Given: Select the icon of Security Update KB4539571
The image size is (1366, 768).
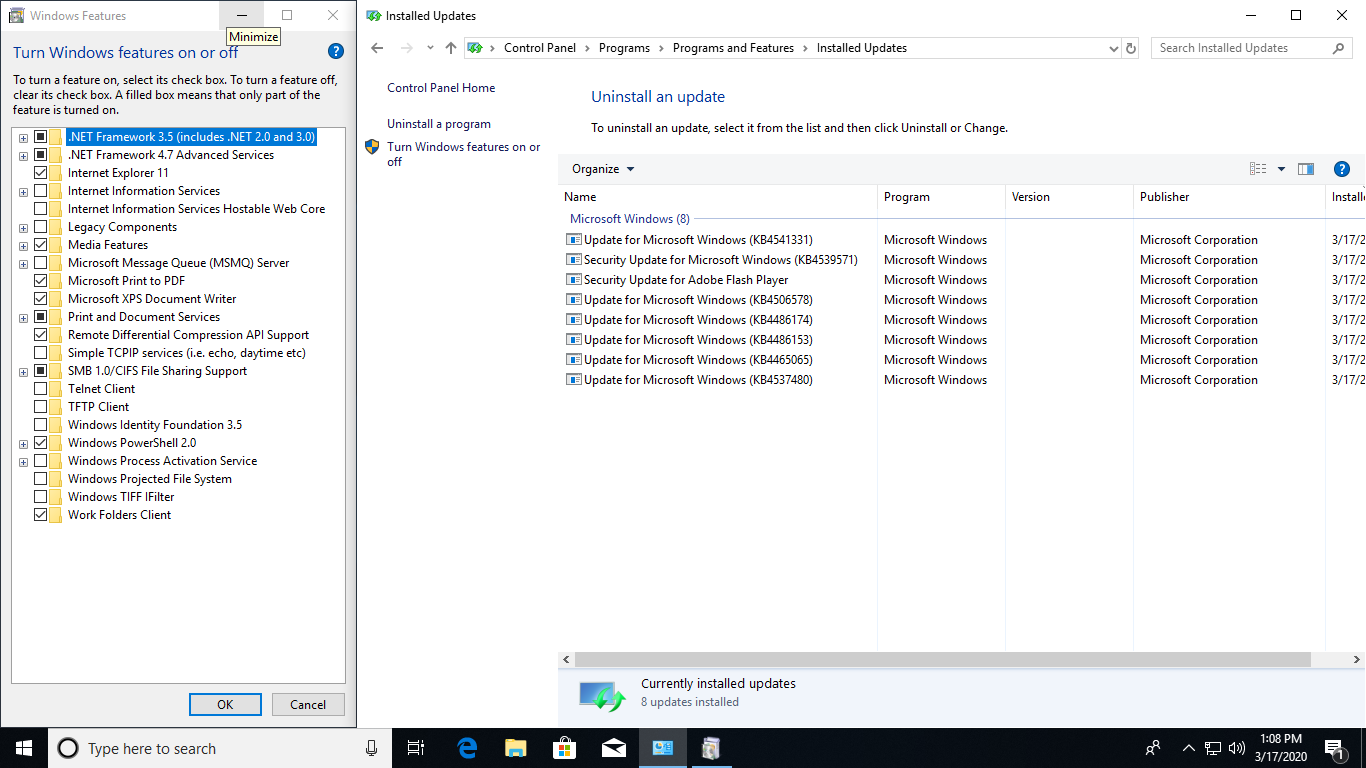Looking at the screenshot, I should (573, 260).
